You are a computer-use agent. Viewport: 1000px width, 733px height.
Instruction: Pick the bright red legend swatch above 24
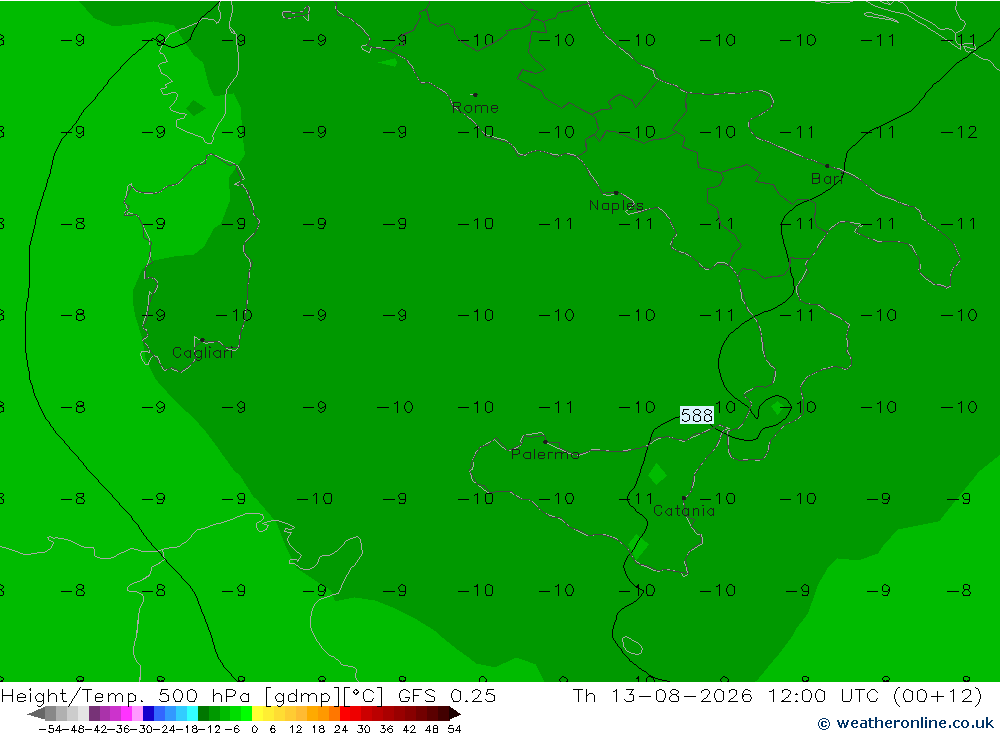(345, 714)
